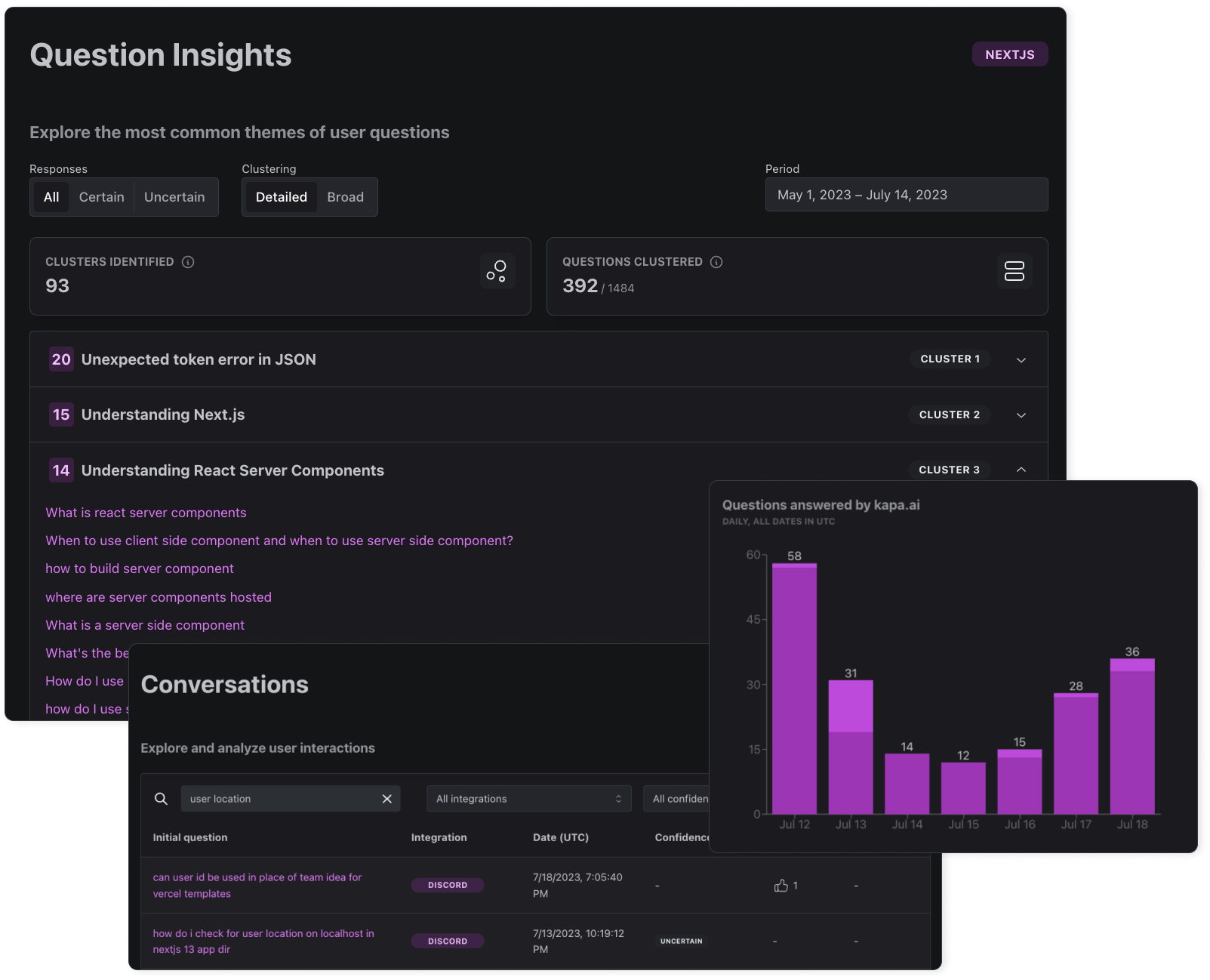
Task: Click the '7/13/2023, 10:19:12 PM' date cell
Action: click(578, 941)
